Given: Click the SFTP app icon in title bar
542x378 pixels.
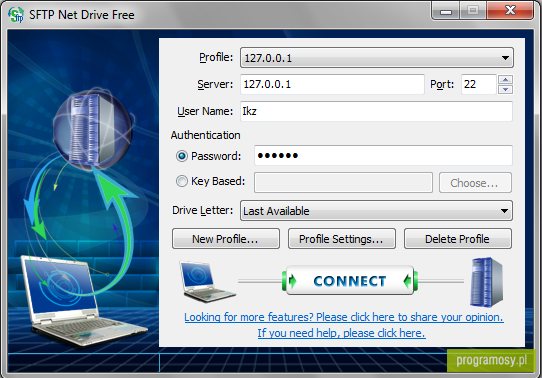Looking at the screenshot, I should 16,15.
